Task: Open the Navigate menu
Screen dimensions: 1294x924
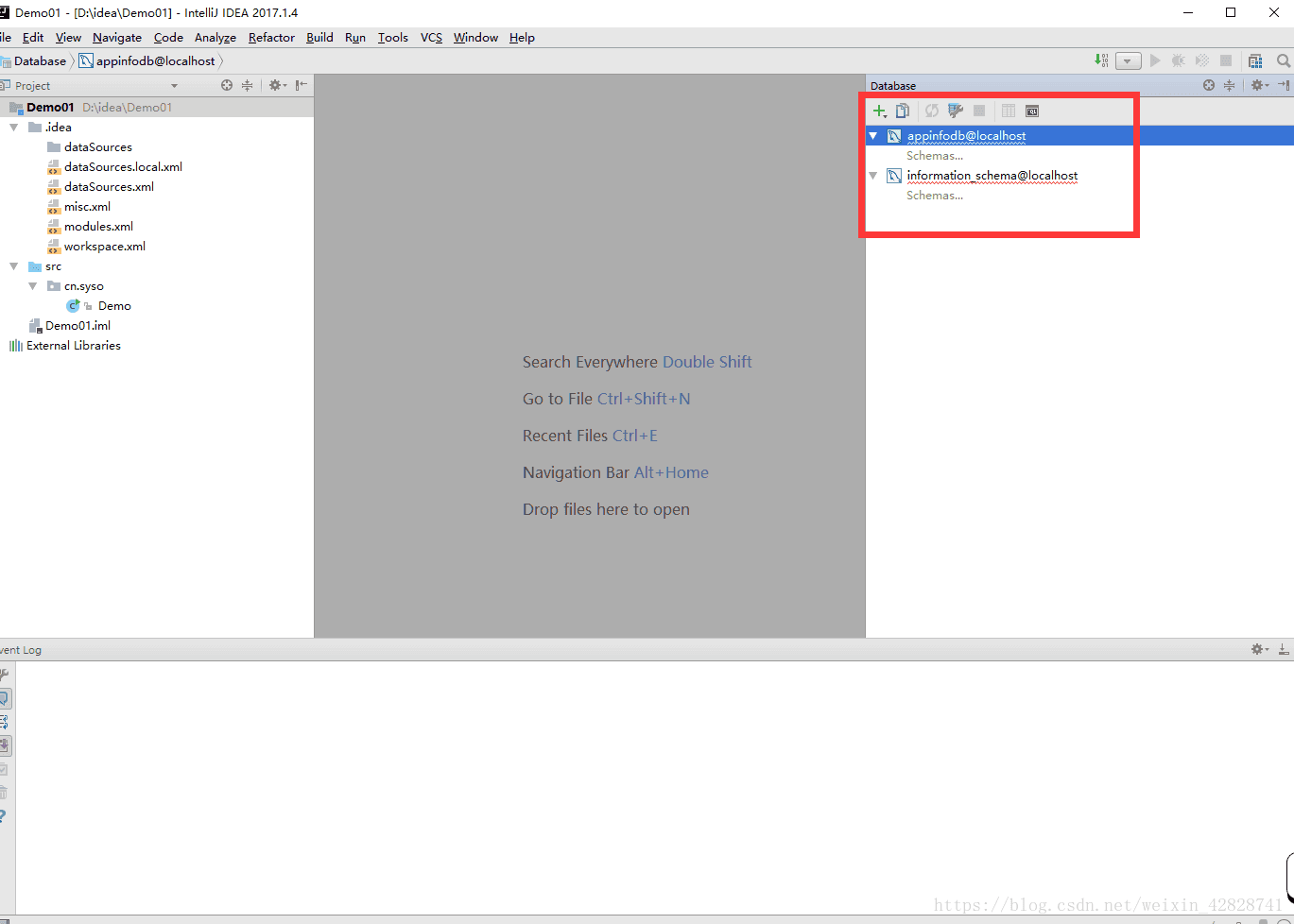Action: click(x=117, y=38)
